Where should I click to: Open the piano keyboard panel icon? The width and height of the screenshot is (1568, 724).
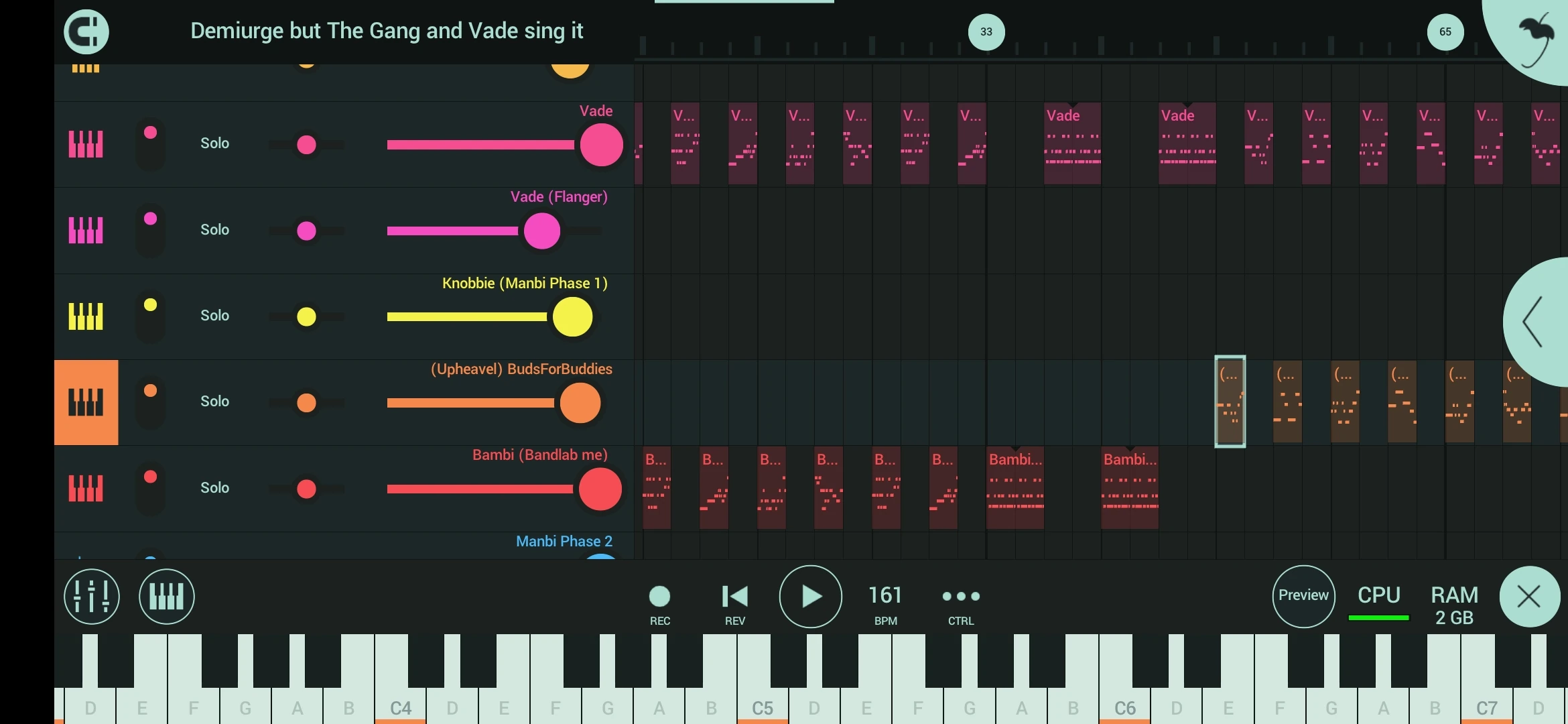166,596
